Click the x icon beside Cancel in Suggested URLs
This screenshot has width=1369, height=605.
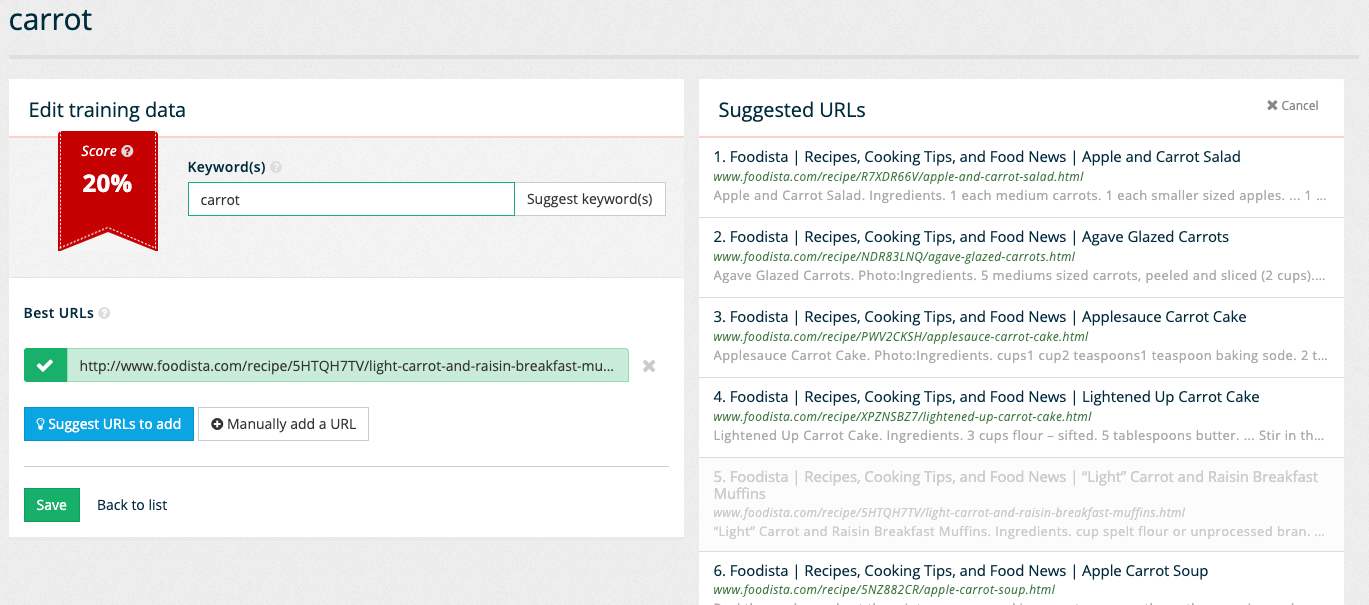[x=1271, y=104]
